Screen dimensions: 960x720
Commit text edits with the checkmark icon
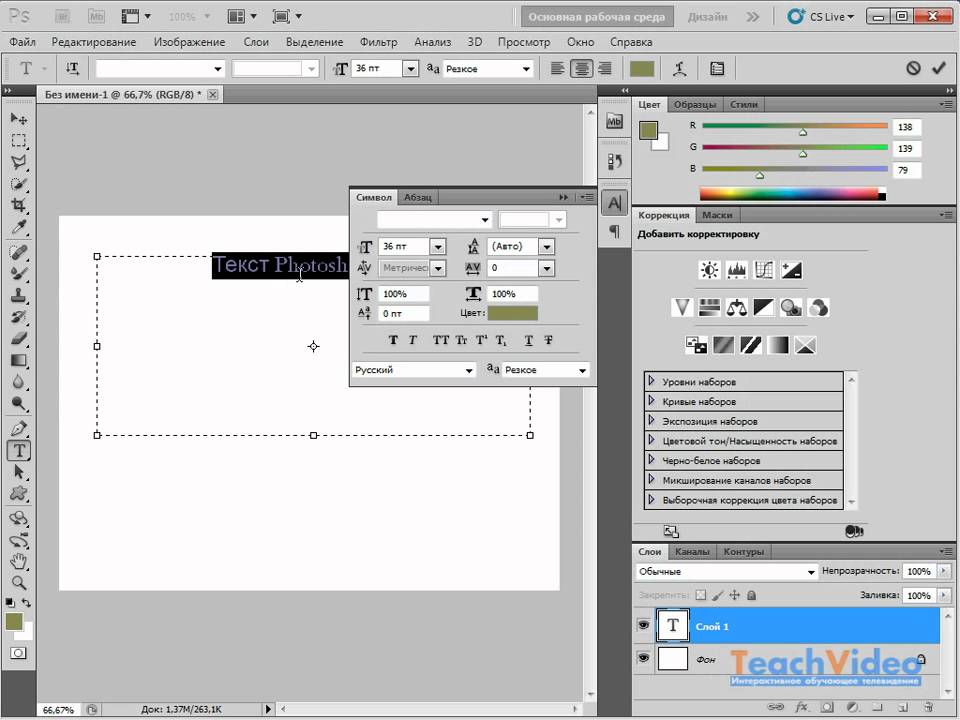[x=938, y=68]
